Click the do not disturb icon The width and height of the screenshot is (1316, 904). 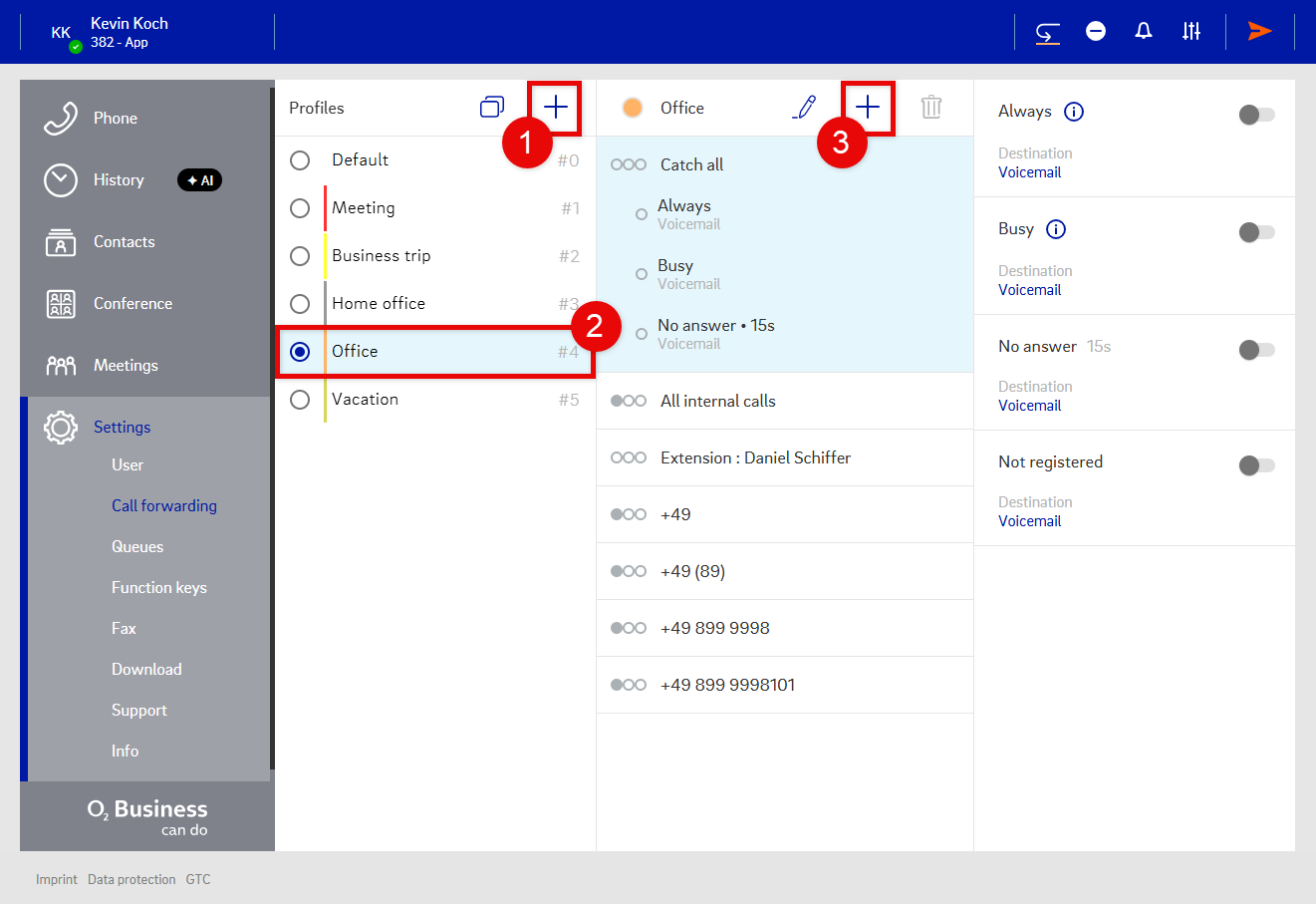click(x=1096, y=32)
